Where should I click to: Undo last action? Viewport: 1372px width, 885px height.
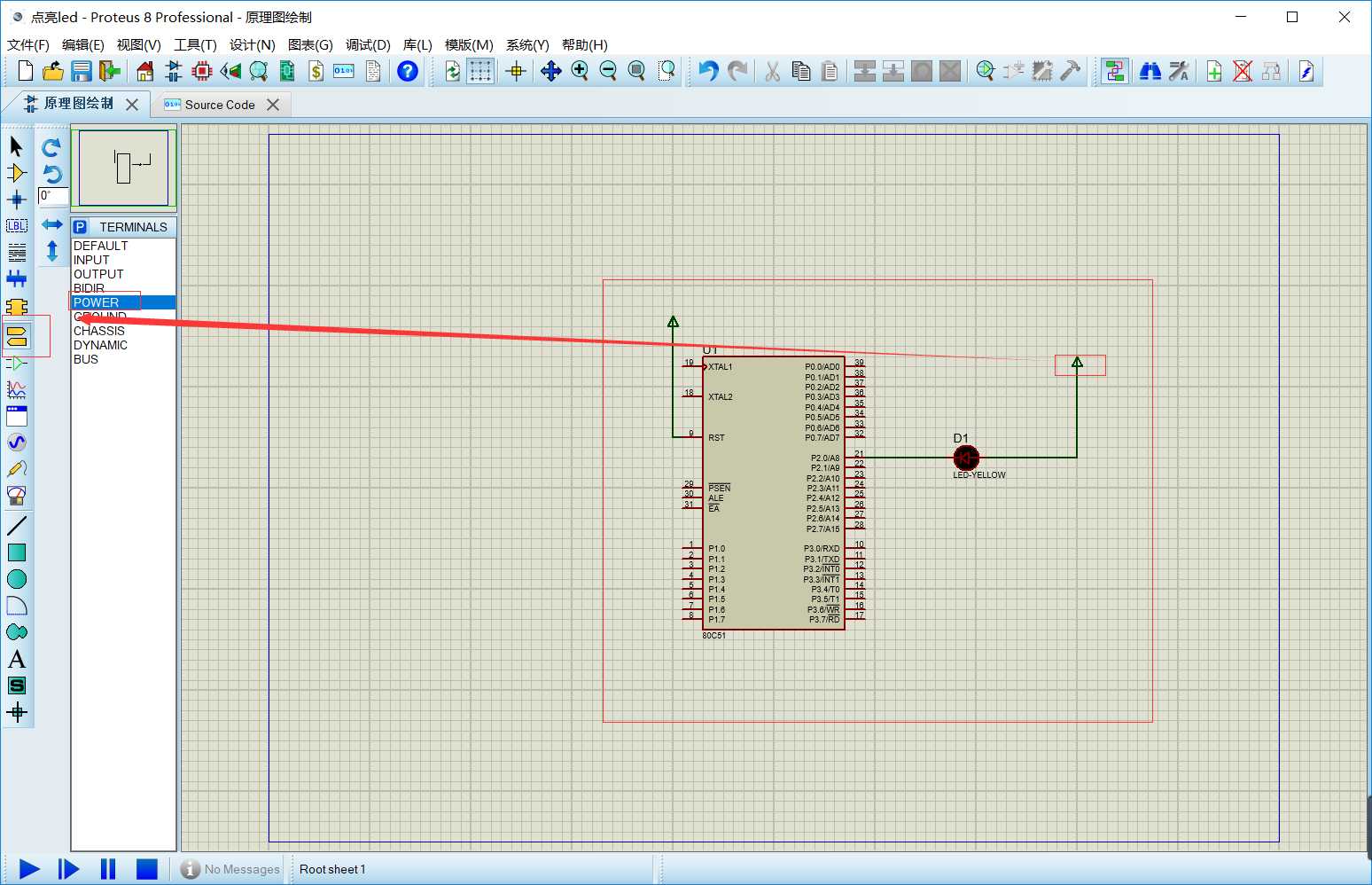tap(707, 71)
